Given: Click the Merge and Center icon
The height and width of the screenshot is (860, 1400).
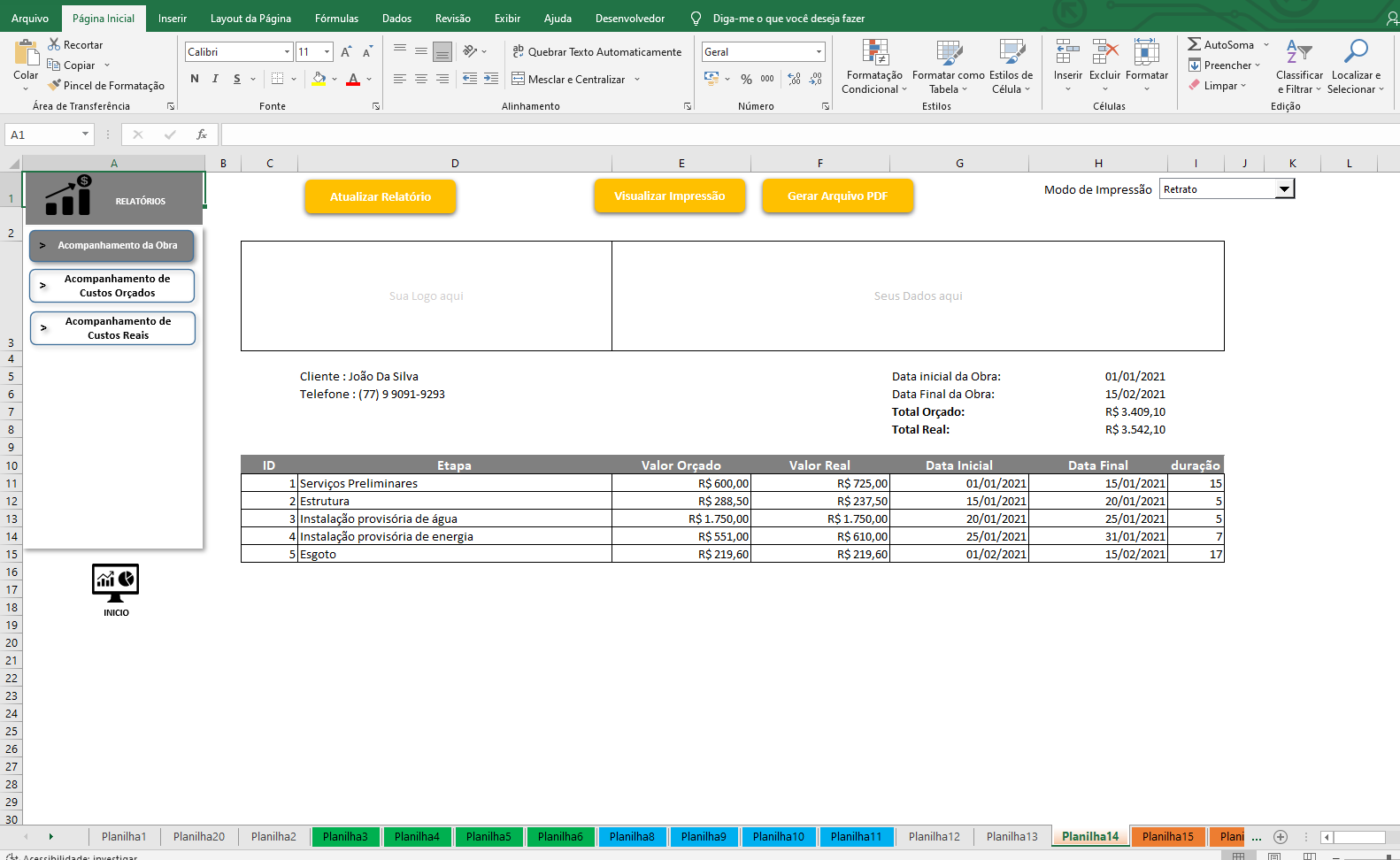Looking at the screenshot, I should (519, 79).
